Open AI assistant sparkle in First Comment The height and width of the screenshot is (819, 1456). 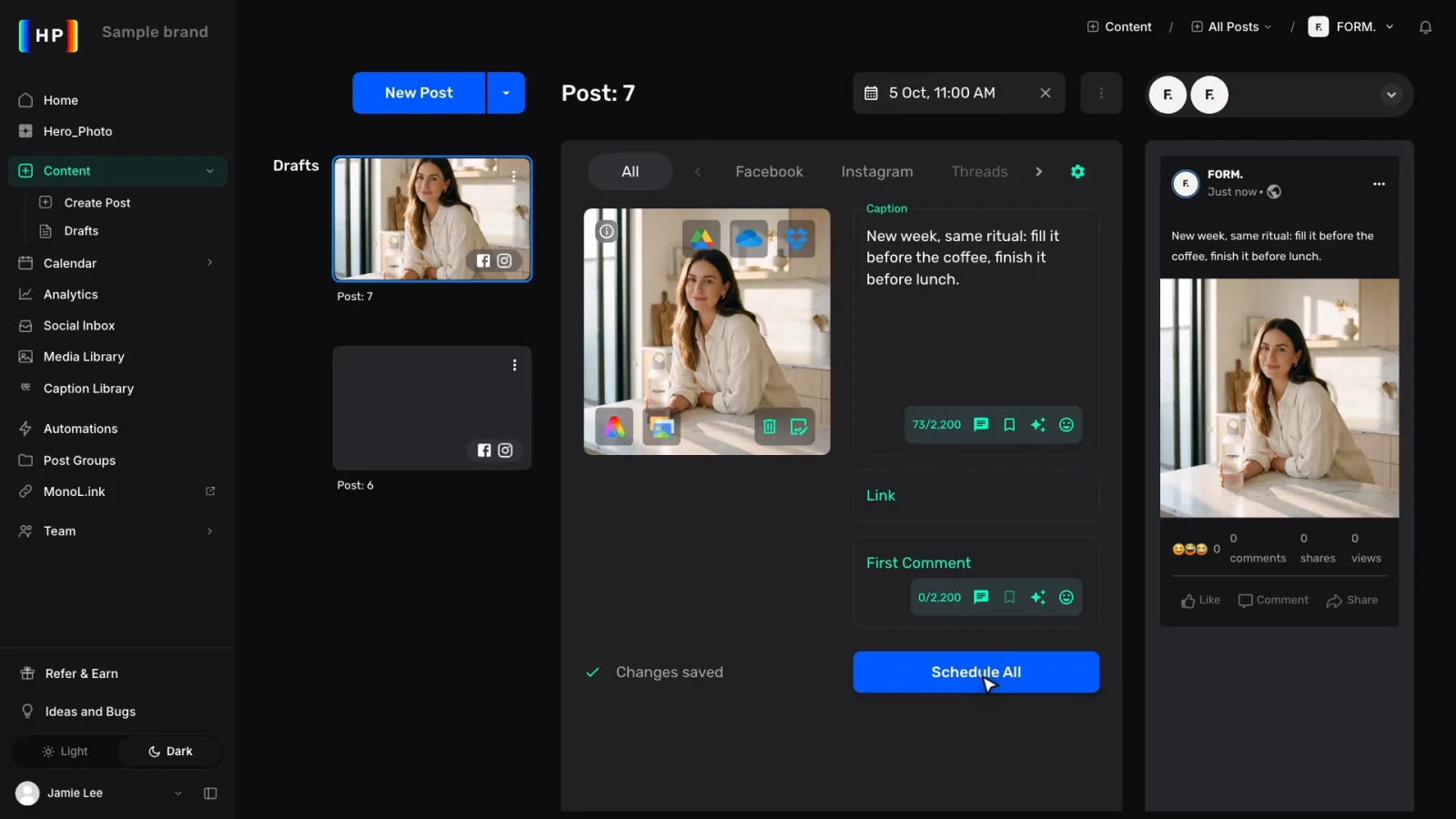tap(1037, 597)
